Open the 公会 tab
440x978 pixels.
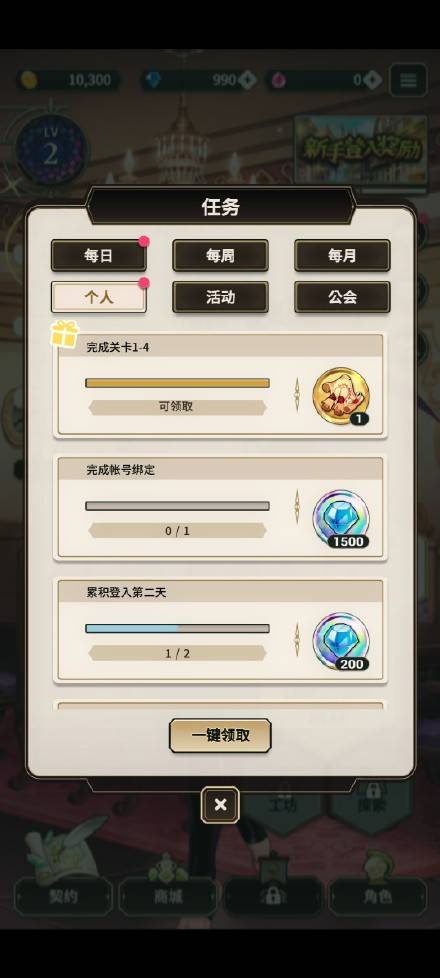coord(342,297)
